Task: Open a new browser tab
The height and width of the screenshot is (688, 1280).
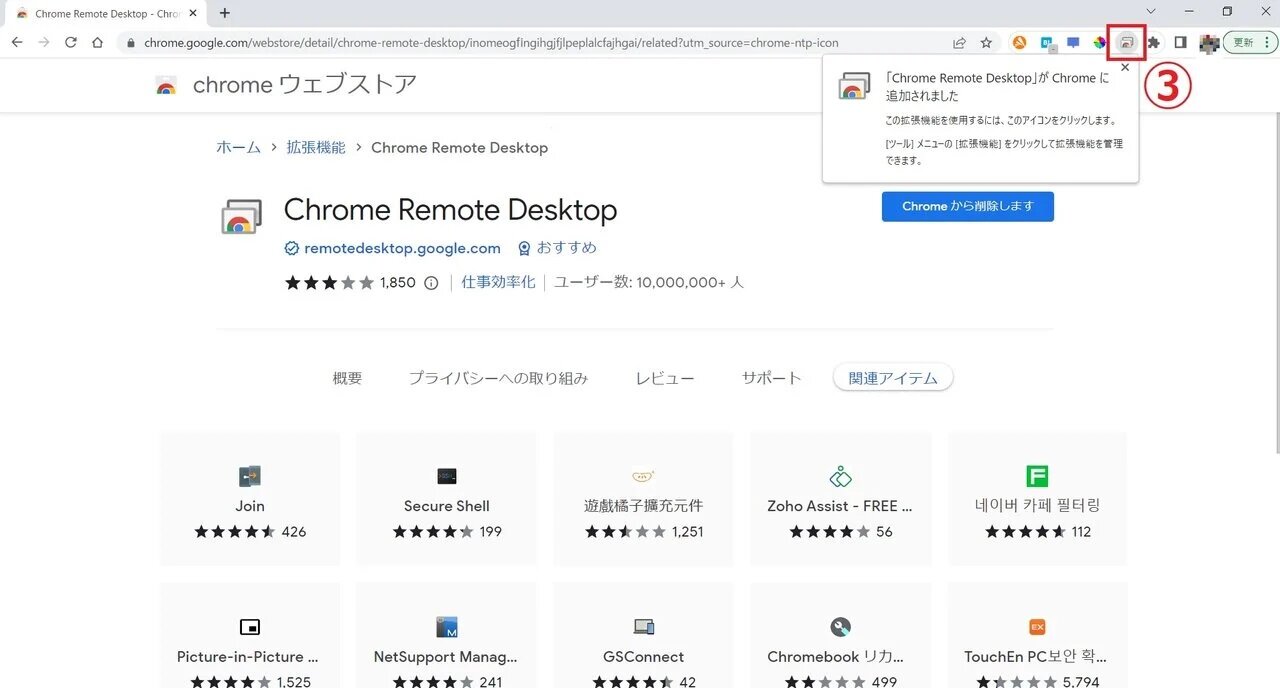Action: tap(224, 13)
